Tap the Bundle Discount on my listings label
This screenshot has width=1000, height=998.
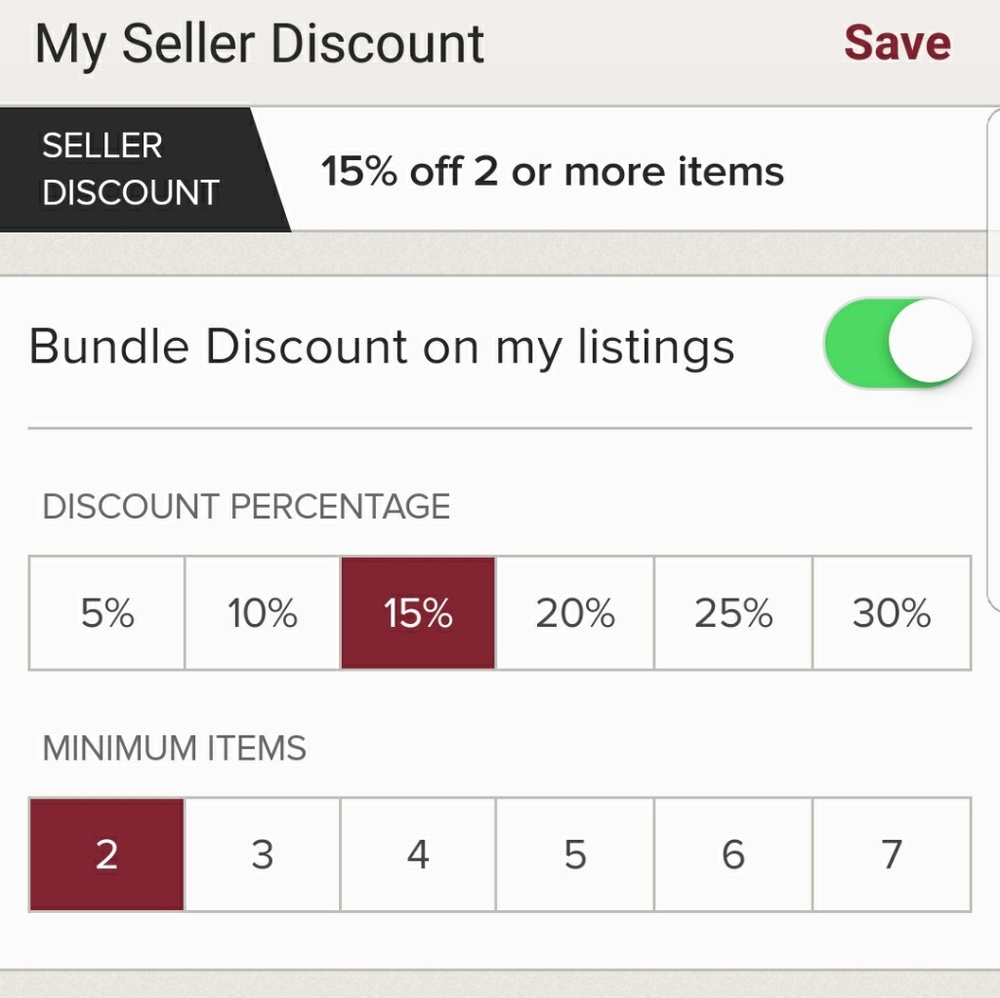382,348
